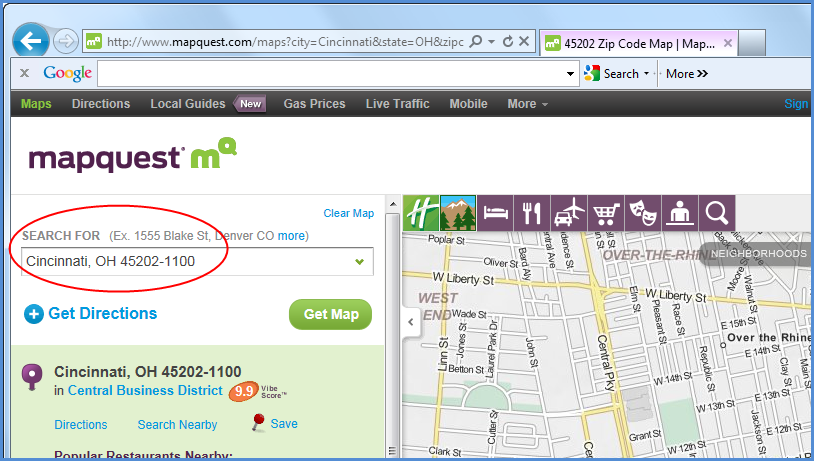Show hotels using the bed icon

(495, 213)
